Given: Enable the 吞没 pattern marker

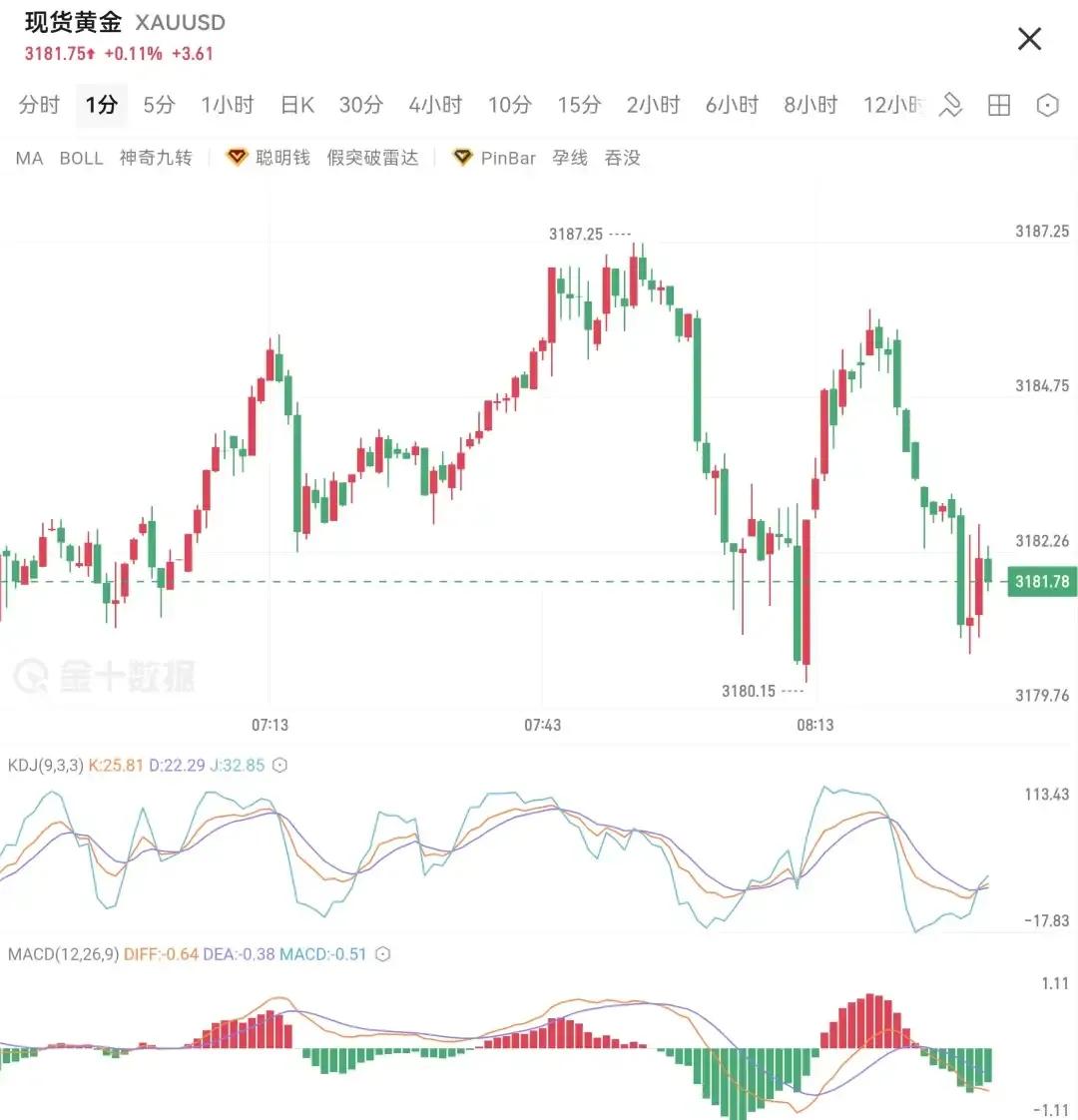Looking at the screenshot, I should point(623,158).
